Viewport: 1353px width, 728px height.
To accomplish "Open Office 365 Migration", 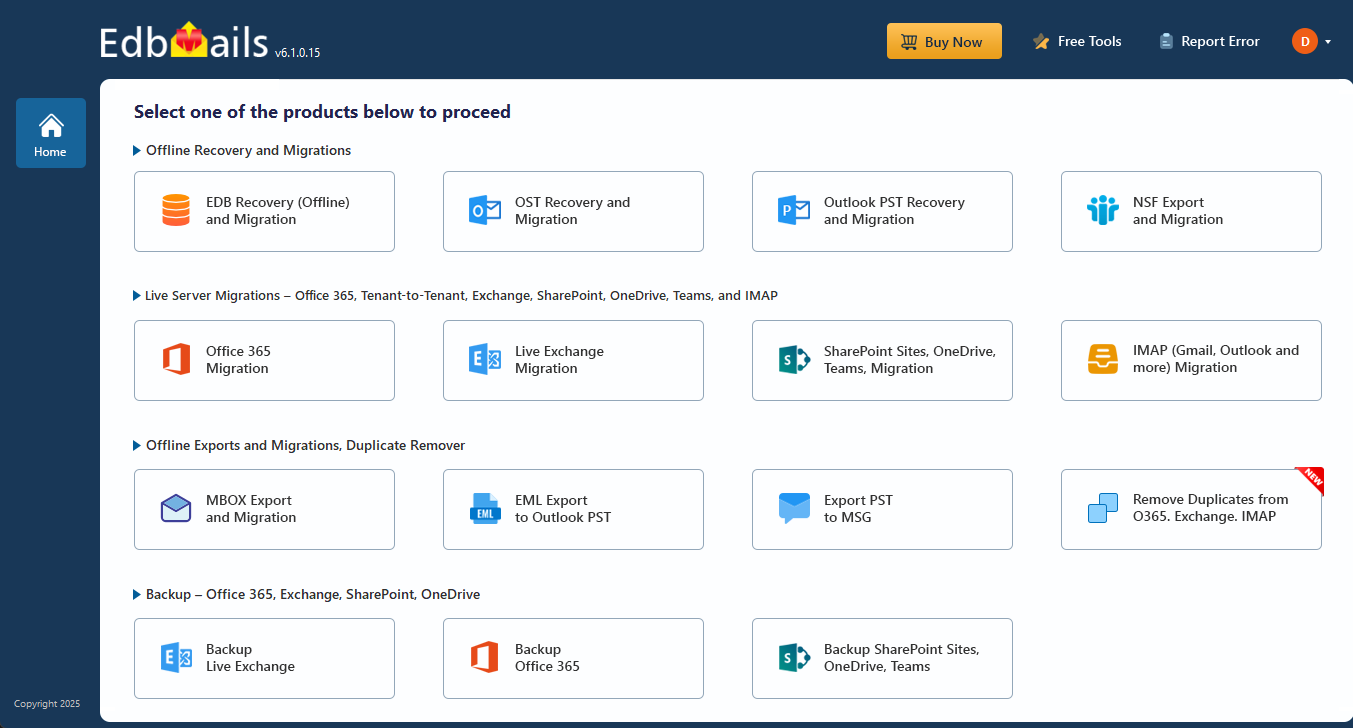I will point(175,360).
